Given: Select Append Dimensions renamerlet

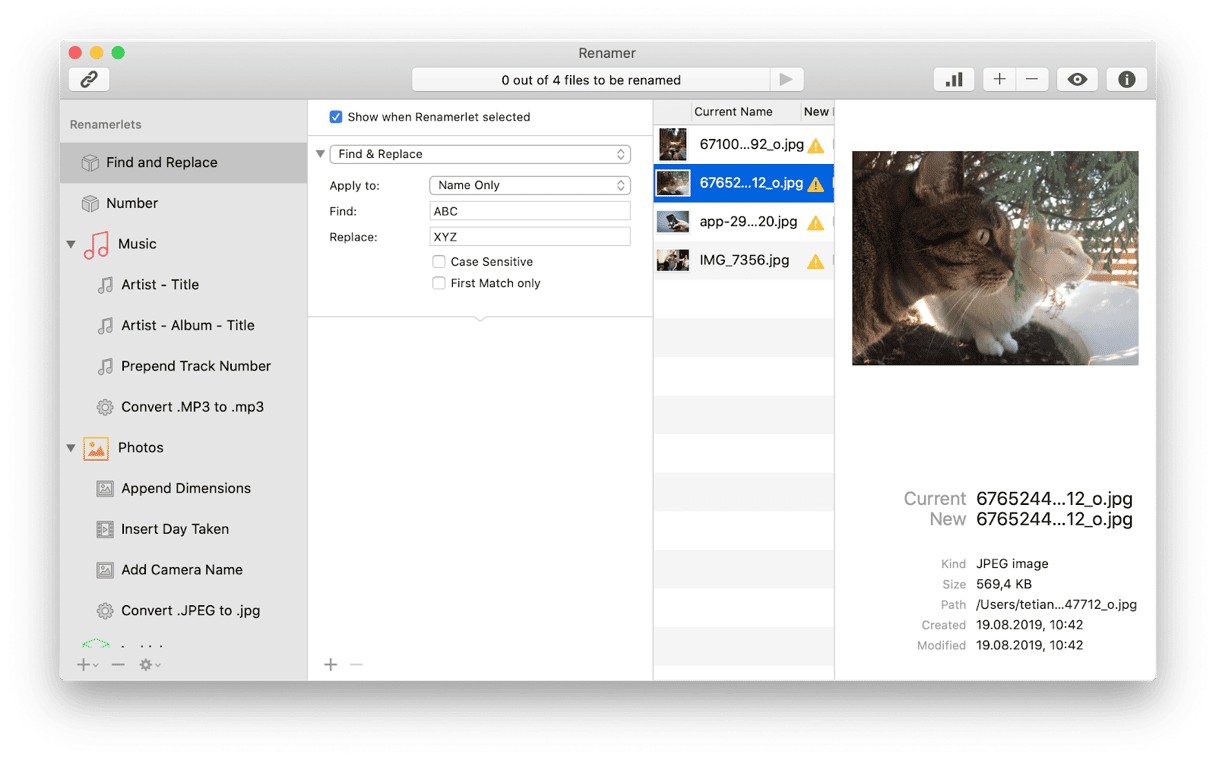Looking at the screenshot, I should 185,488.
